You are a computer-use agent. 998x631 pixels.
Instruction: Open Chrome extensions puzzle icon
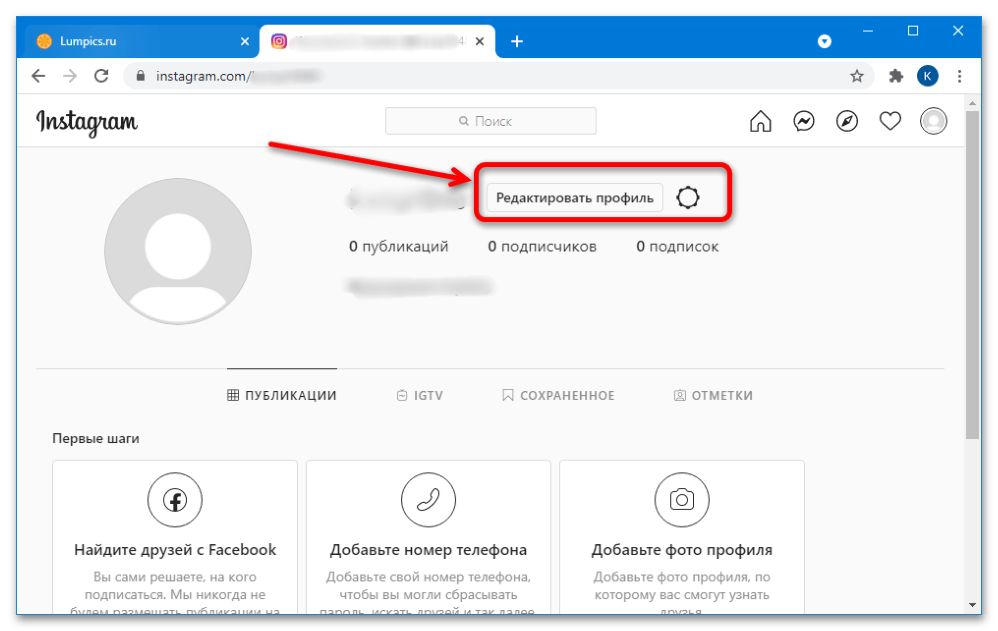tap(896, 76)
